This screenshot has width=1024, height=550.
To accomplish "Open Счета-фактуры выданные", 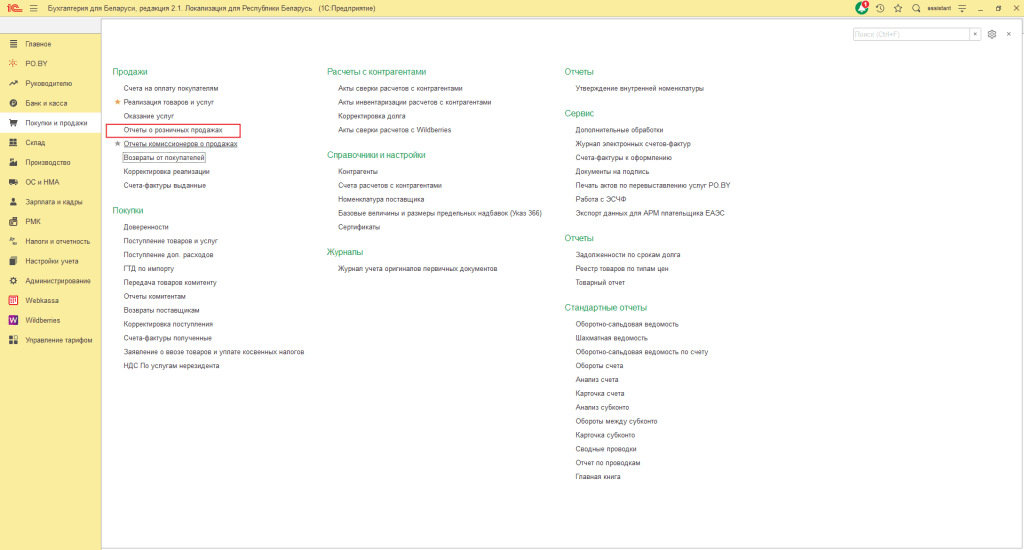I will click(x=165, y=186).
